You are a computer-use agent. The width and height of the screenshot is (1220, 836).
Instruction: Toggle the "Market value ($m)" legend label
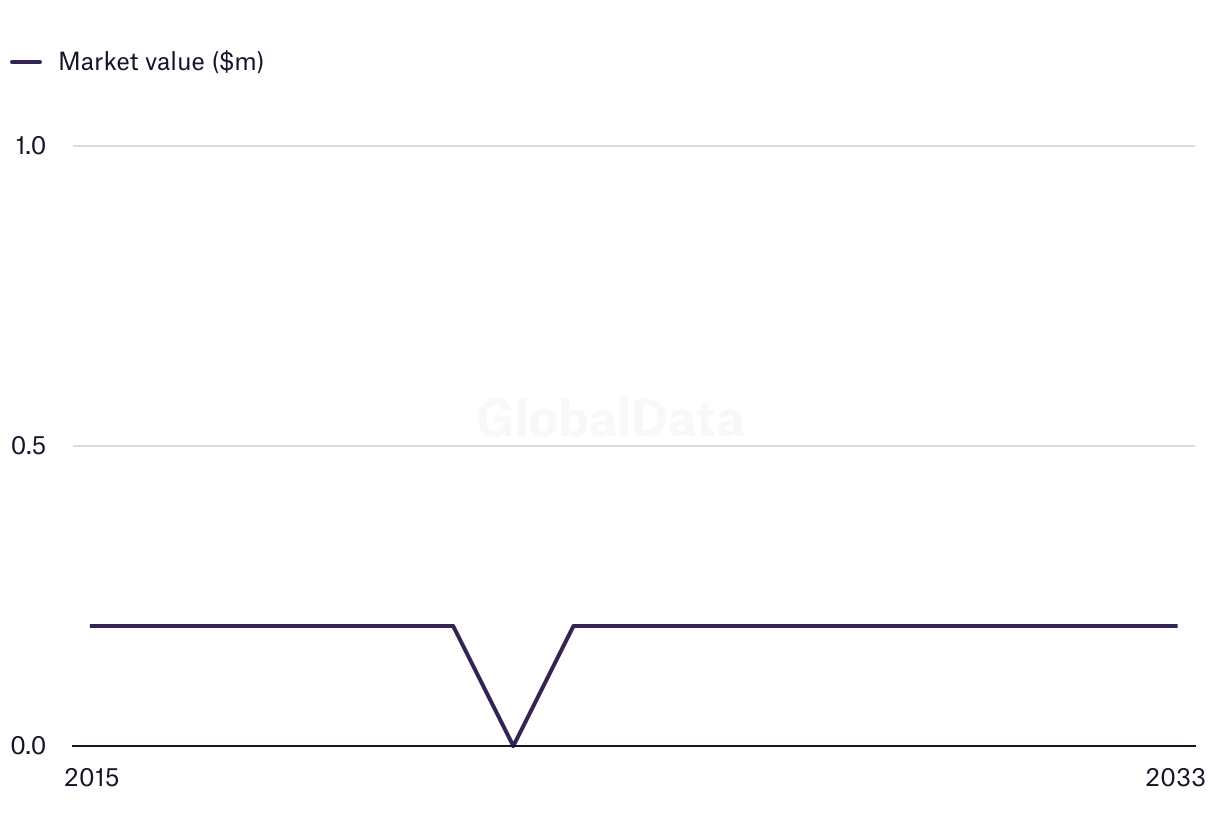[161, 62]
